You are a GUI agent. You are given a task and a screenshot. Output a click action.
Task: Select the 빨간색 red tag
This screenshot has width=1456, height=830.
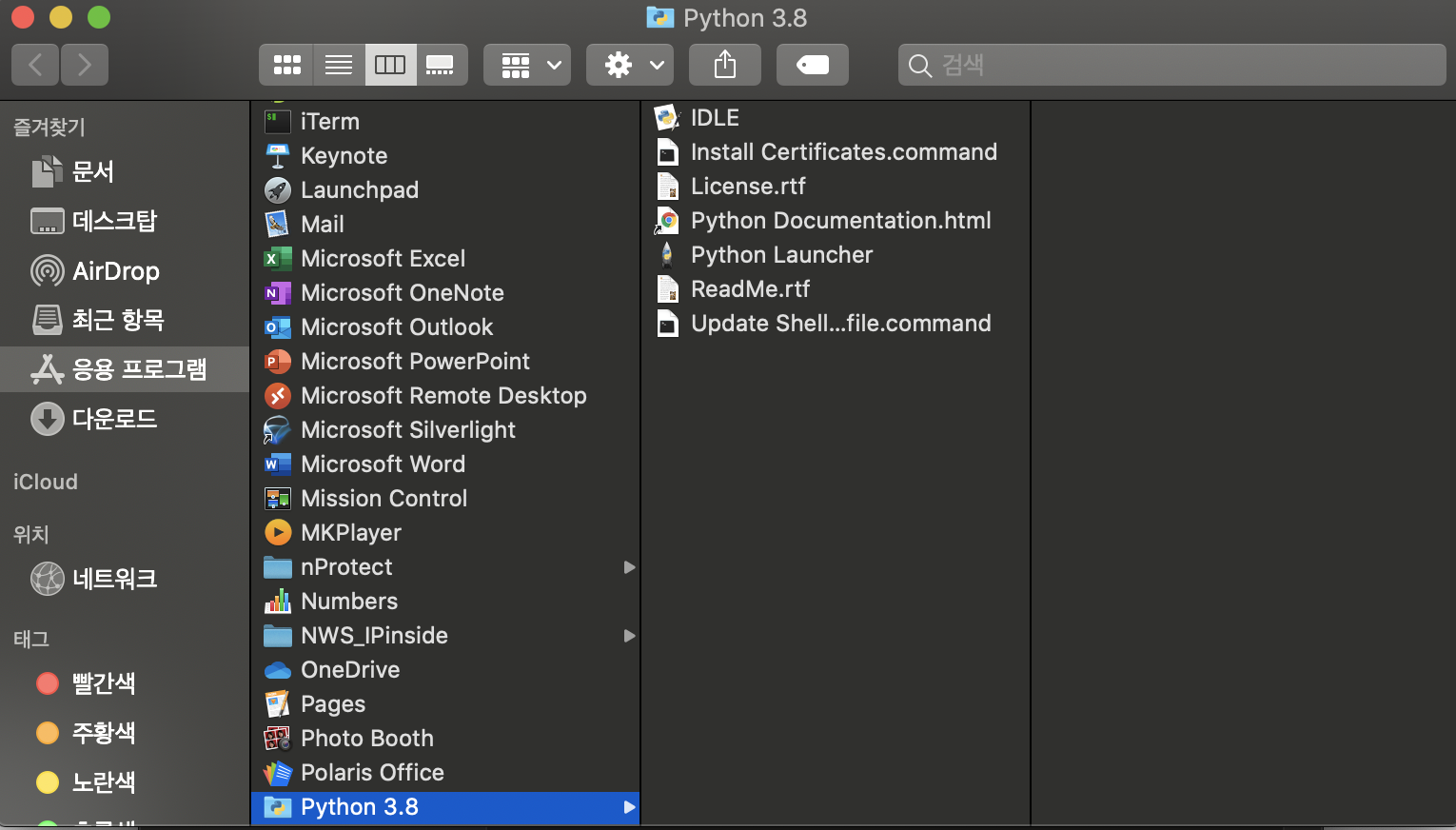pyautogui.click(x=125, y=683)
